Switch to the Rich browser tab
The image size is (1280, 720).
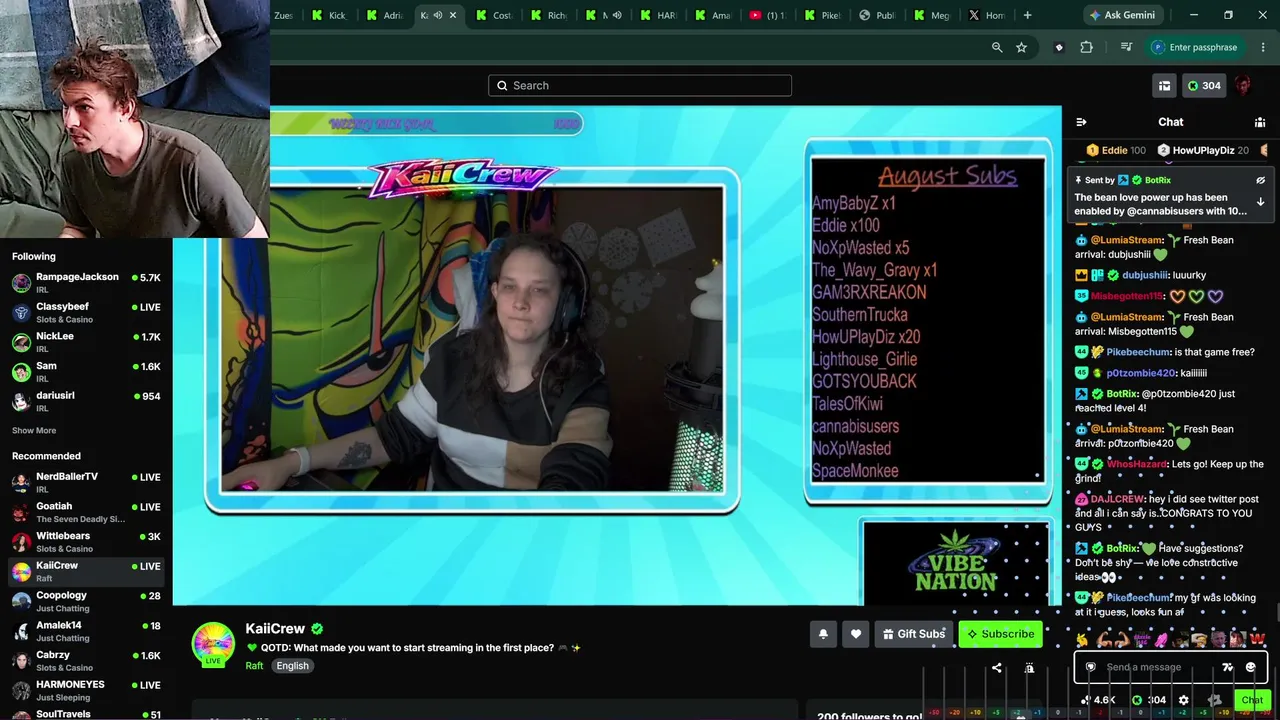click(547, 15)
